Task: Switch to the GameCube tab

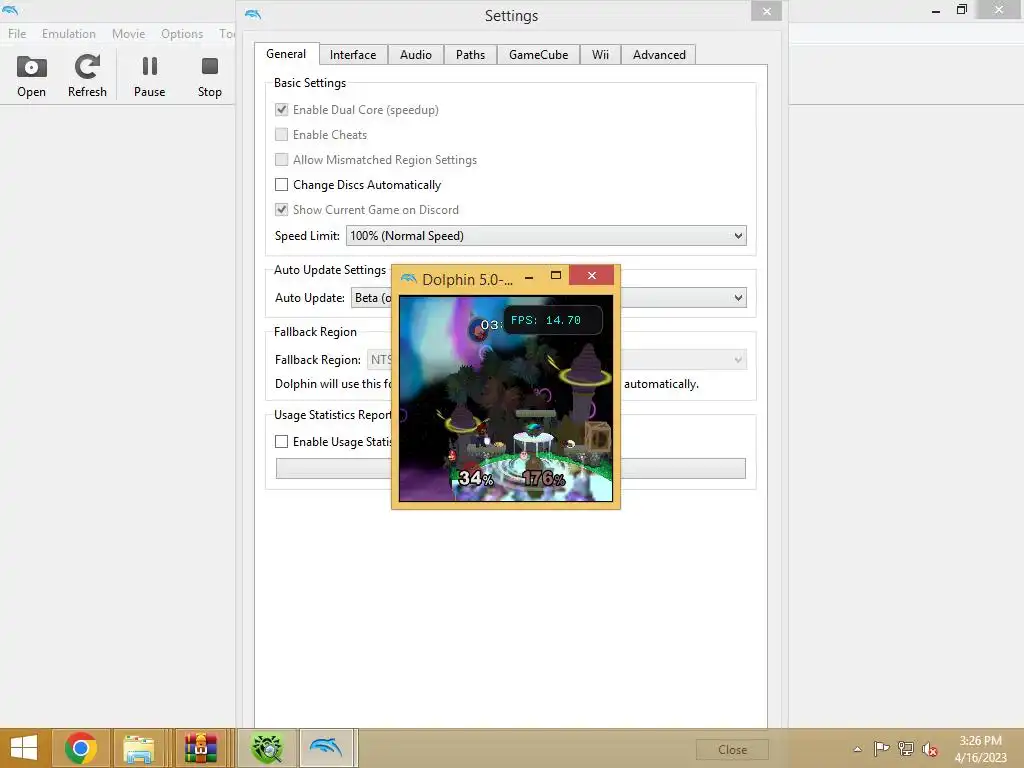Action: [539, 55]
